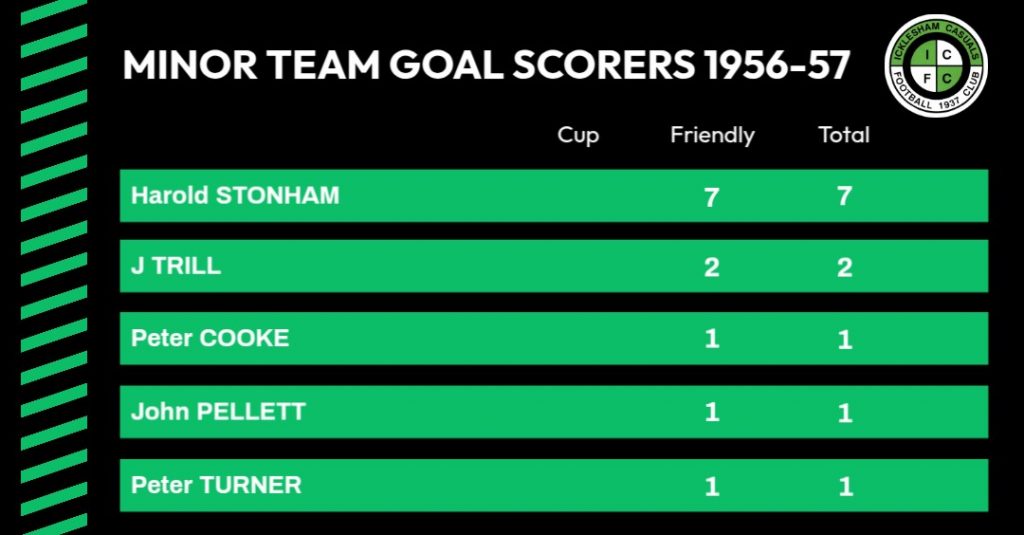Image resolution: width=1024 pixels, height=535 pixels.
Task: Click John Pellett's Total goals value
Action: click(x=845, y=412)
